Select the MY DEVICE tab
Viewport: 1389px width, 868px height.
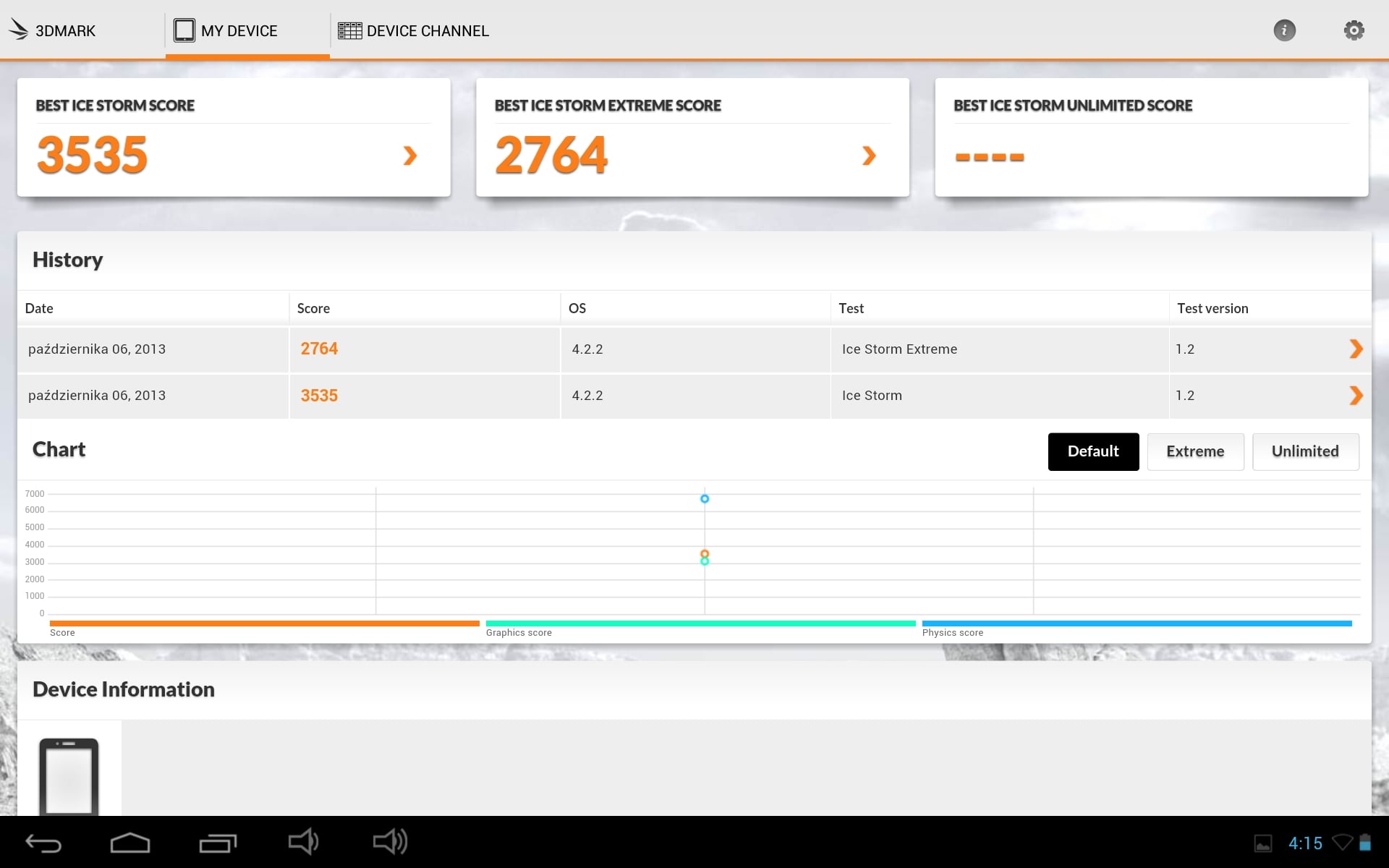point(247,30)
